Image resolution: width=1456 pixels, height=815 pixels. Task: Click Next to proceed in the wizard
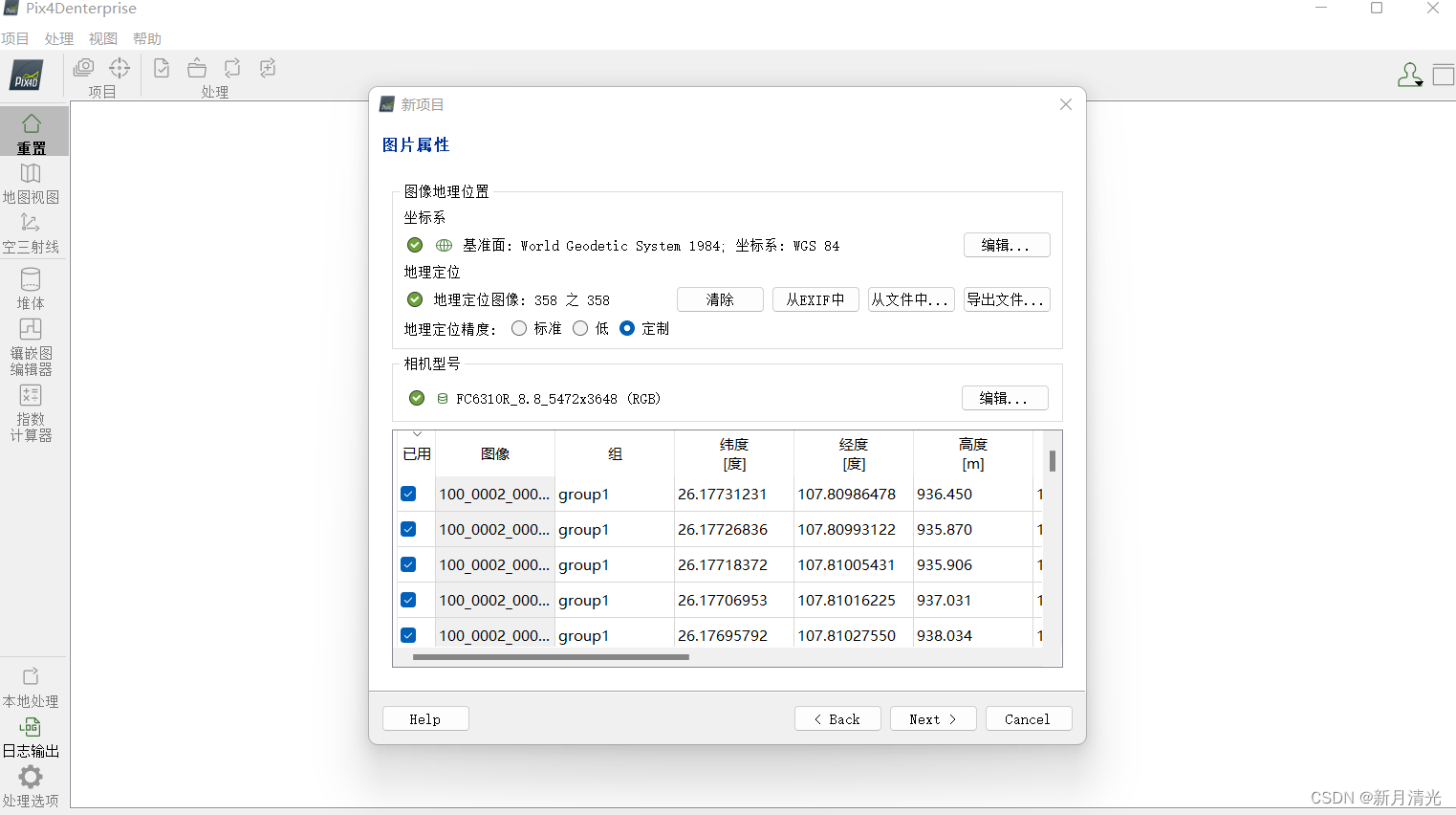click(932, 718)
